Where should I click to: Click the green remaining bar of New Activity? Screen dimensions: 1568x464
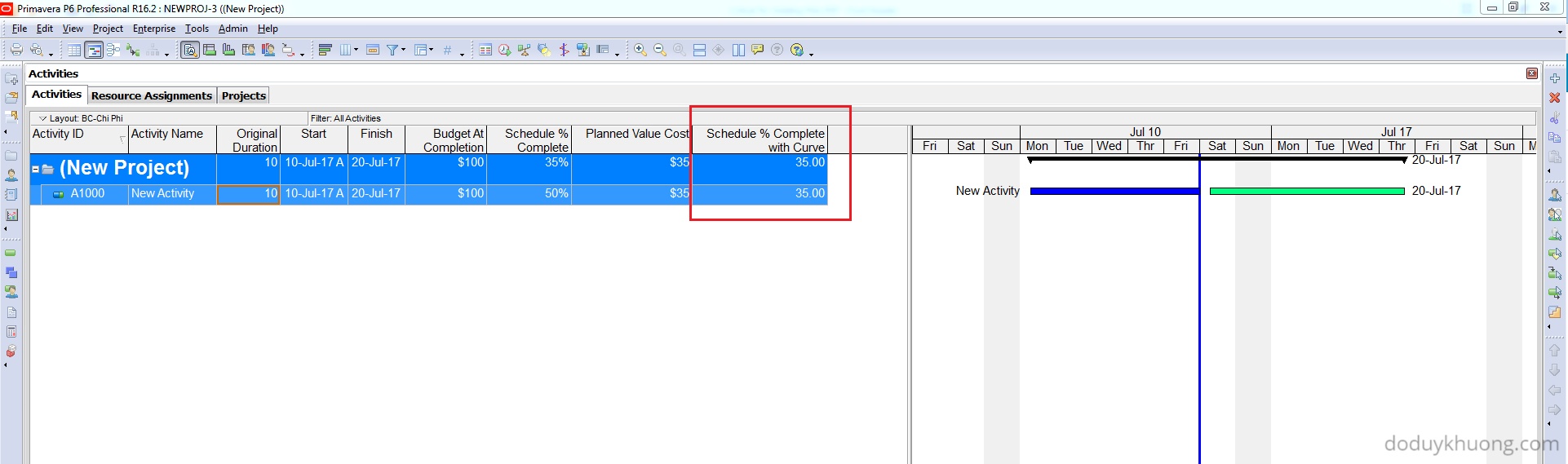[x=1306, y=192]
